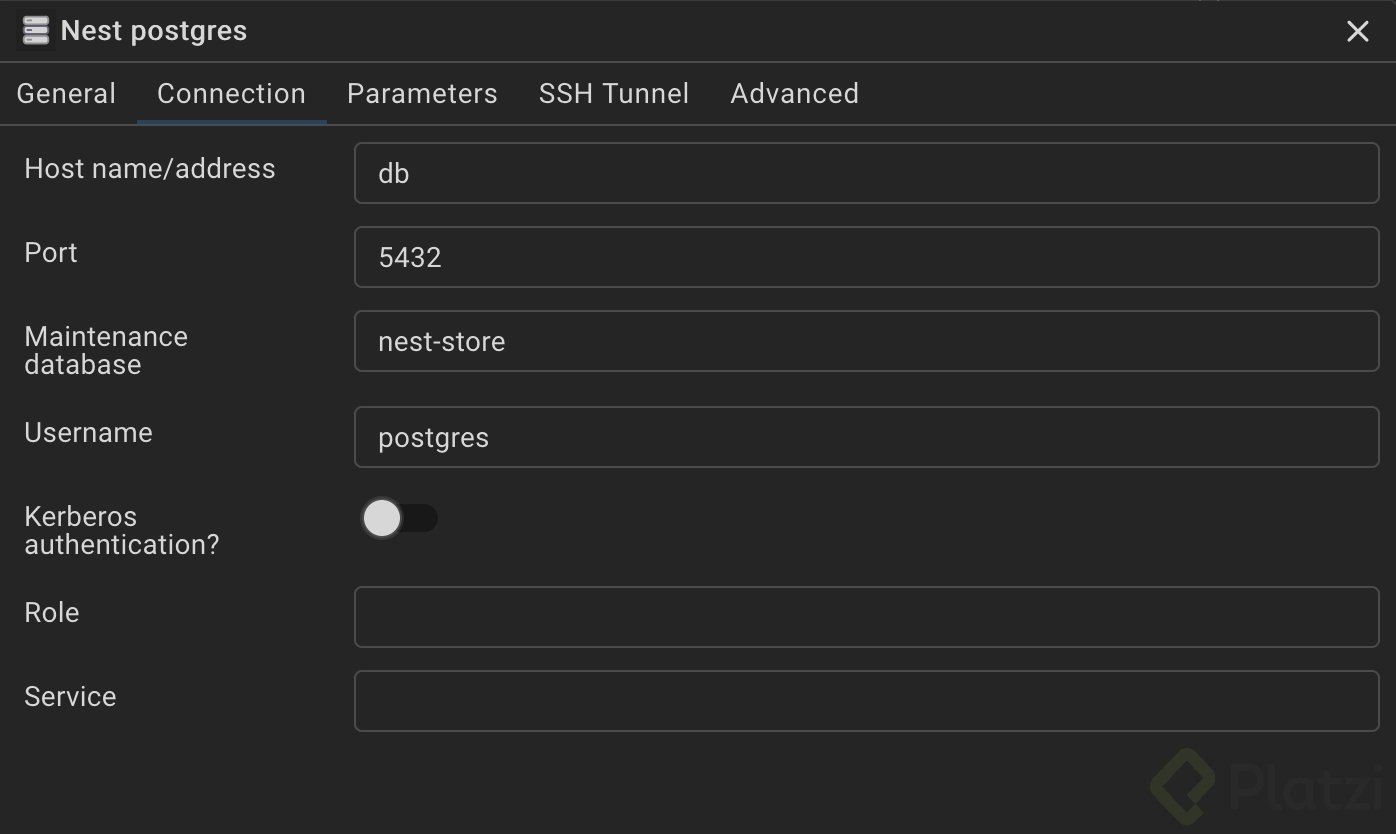Select the Connection tab
The height and width of the screenshot is (834, 1396).
click(x=231, y=94)
